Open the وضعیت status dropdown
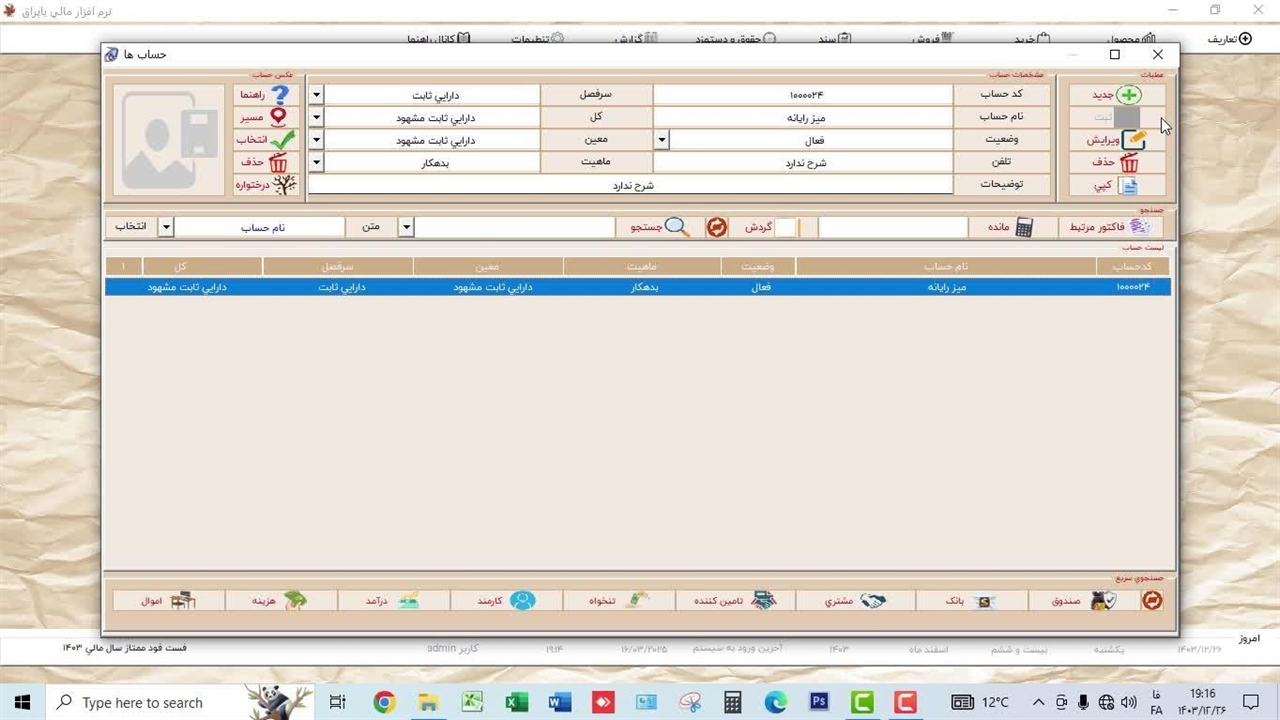The image size is (1280, 720). click(661, 140)
